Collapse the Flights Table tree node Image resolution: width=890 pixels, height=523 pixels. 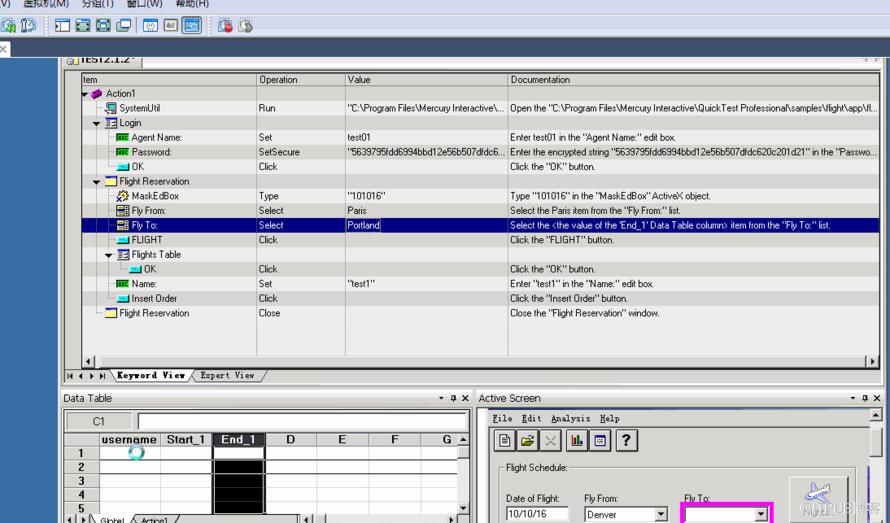pos(108,255)
